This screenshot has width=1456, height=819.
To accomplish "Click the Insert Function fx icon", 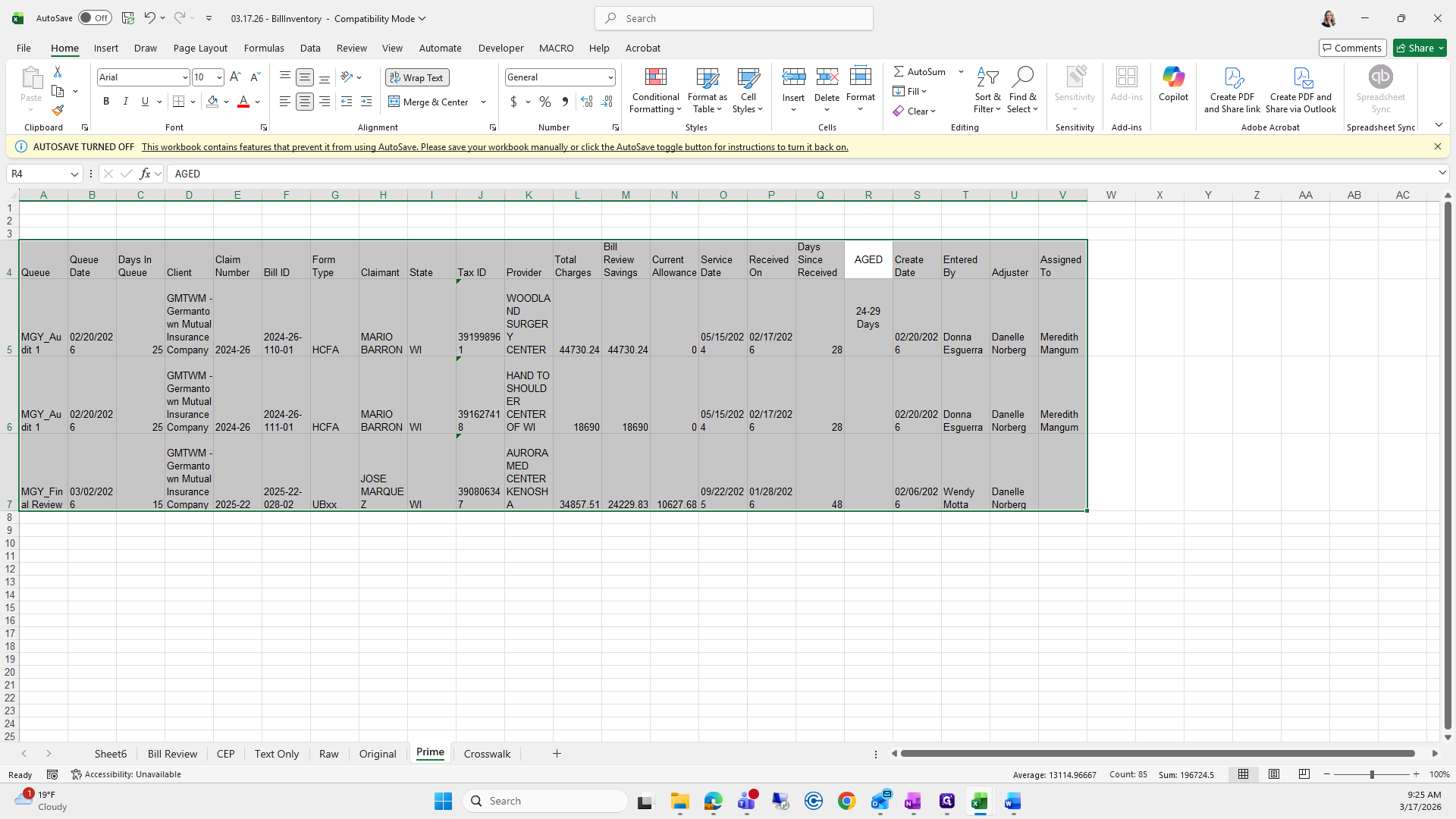I will click(x=145, y=174).
